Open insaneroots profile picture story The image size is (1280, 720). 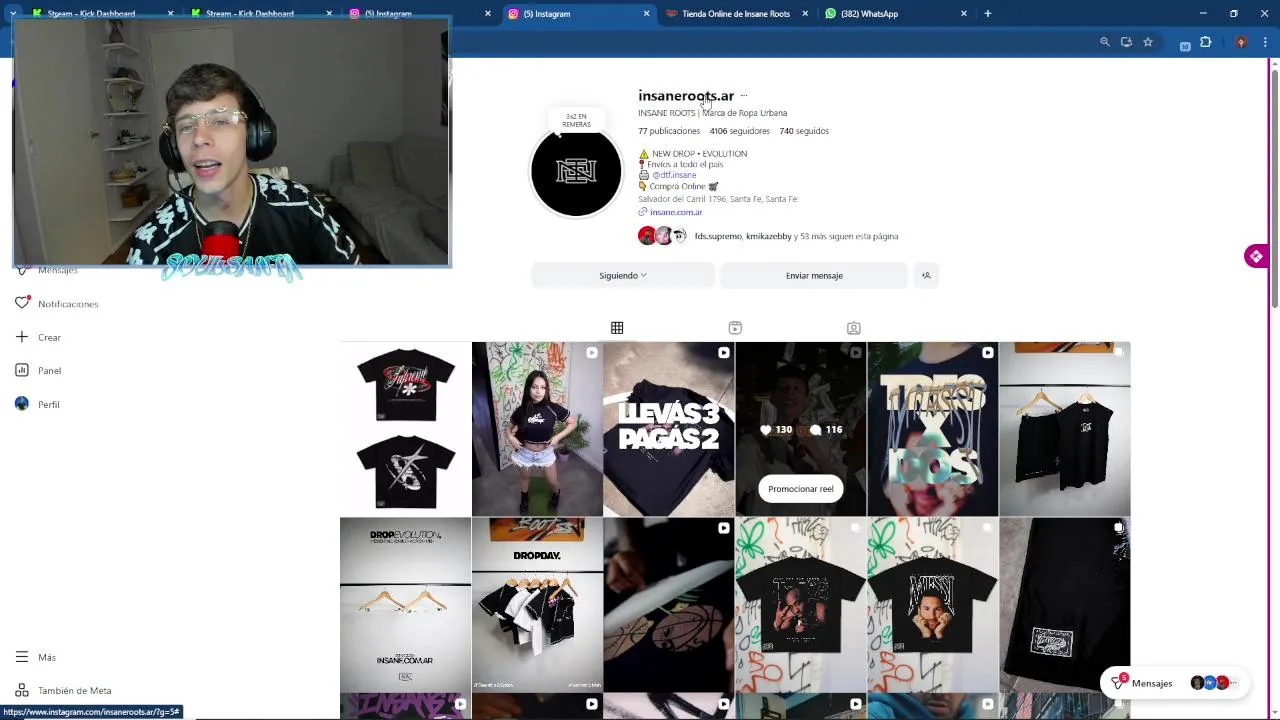pyautogui.click(x=576, y=172)
